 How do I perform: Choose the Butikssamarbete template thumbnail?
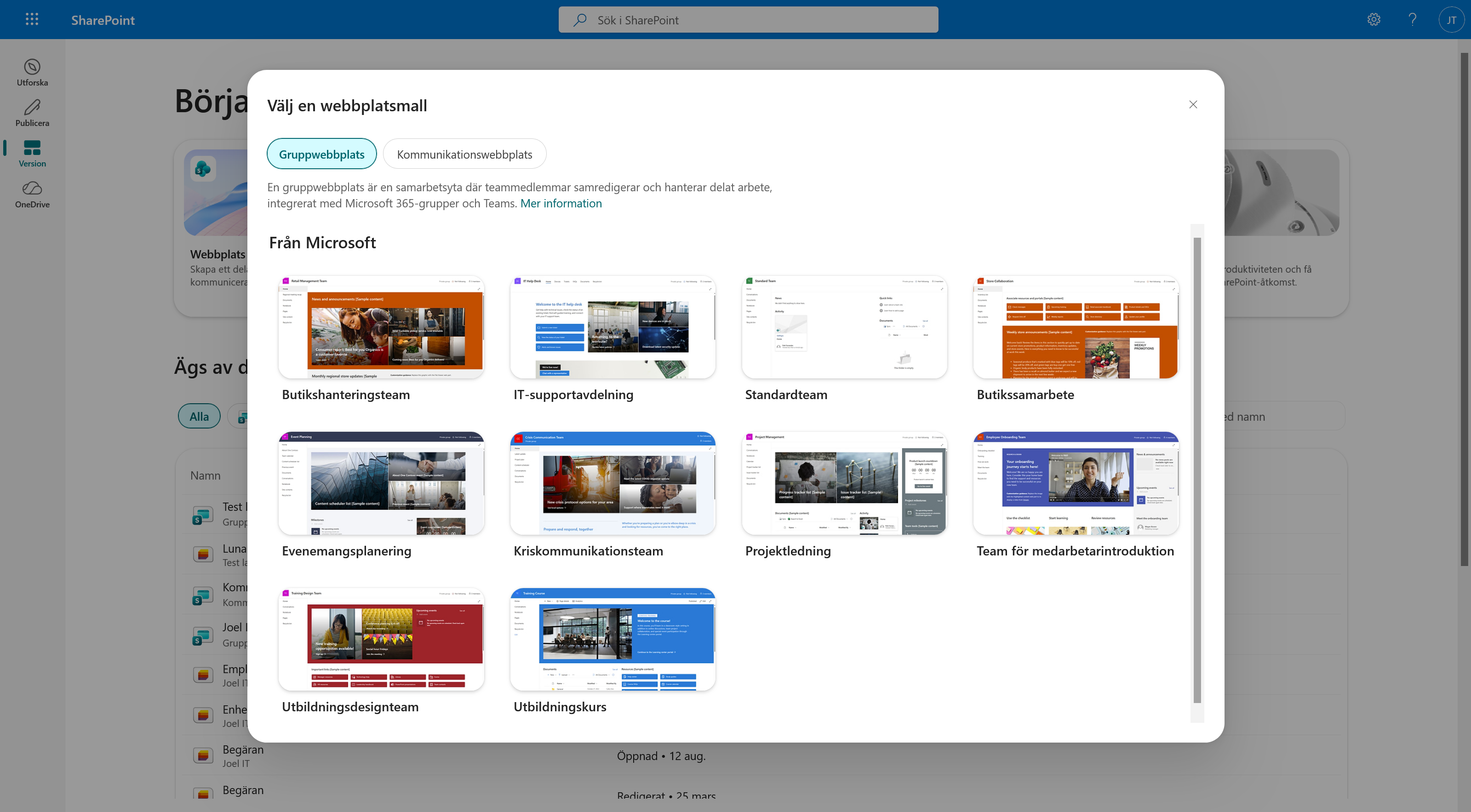click(x=1076, y=326)
